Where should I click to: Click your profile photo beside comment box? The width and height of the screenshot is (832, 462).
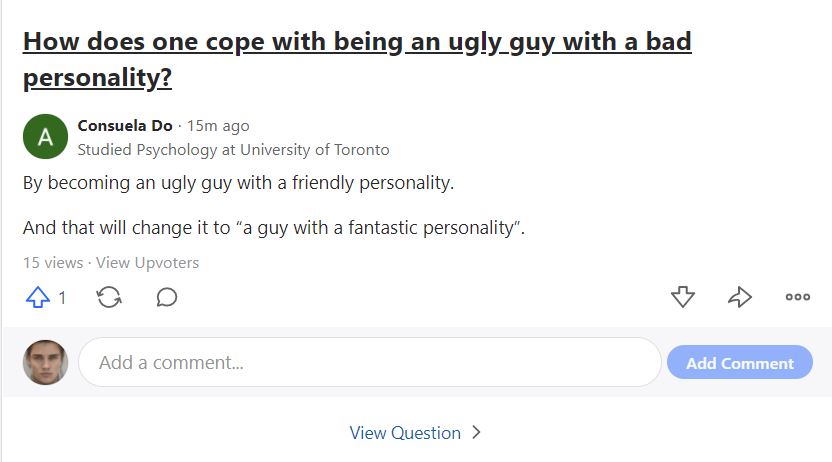pos(45,362)
